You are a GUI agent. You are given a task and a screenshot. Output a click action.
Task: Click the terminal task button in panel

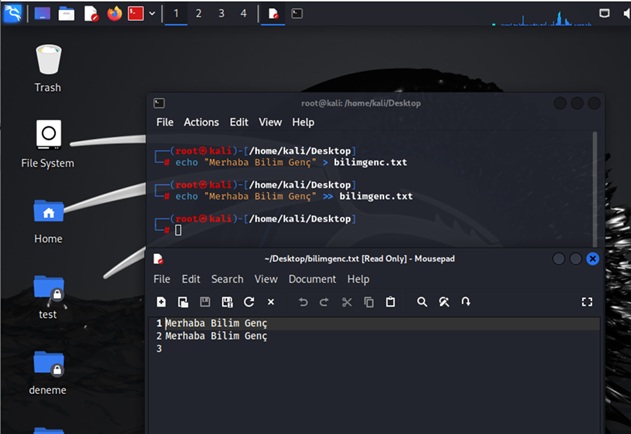tap(297, 13)
